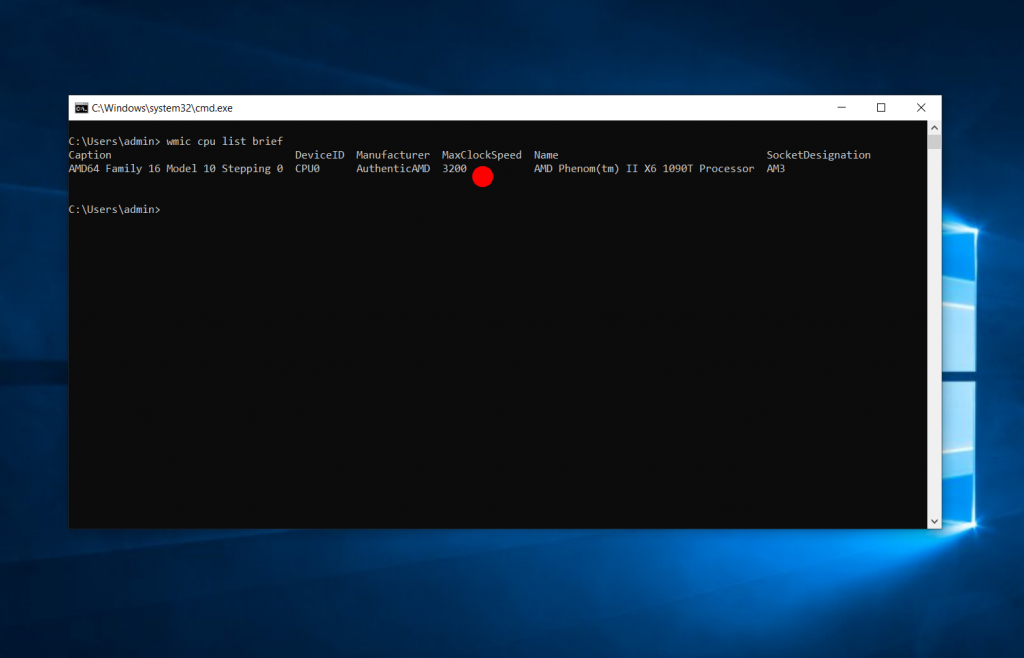Click the C:\Windows\system32\cmd.exe title text
The height and width of the screenshot is (658, 1024).
(162, 108)
